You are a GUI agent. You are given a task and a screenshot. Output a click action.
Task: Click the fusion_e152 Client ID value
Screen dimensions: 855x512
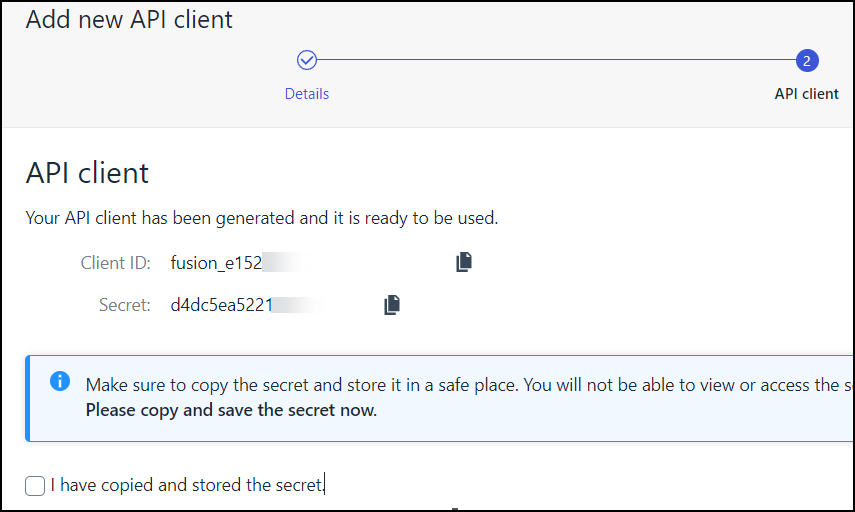(215, 263)
